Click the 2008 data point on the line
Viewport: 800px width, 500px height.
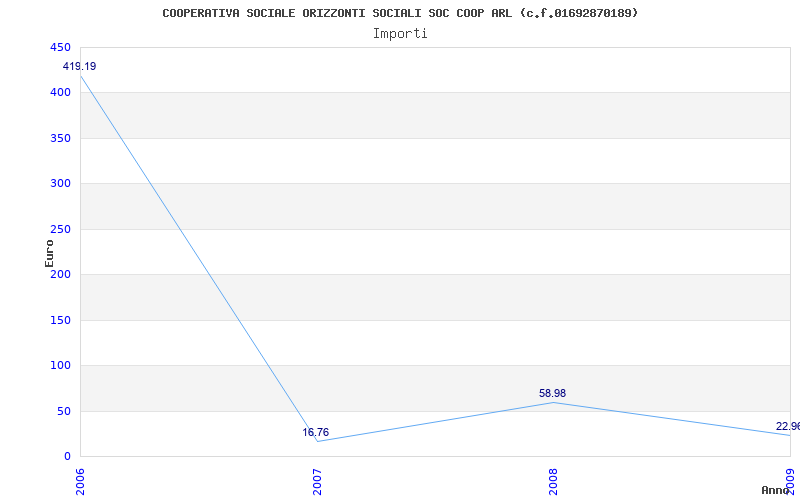point(554,403)
